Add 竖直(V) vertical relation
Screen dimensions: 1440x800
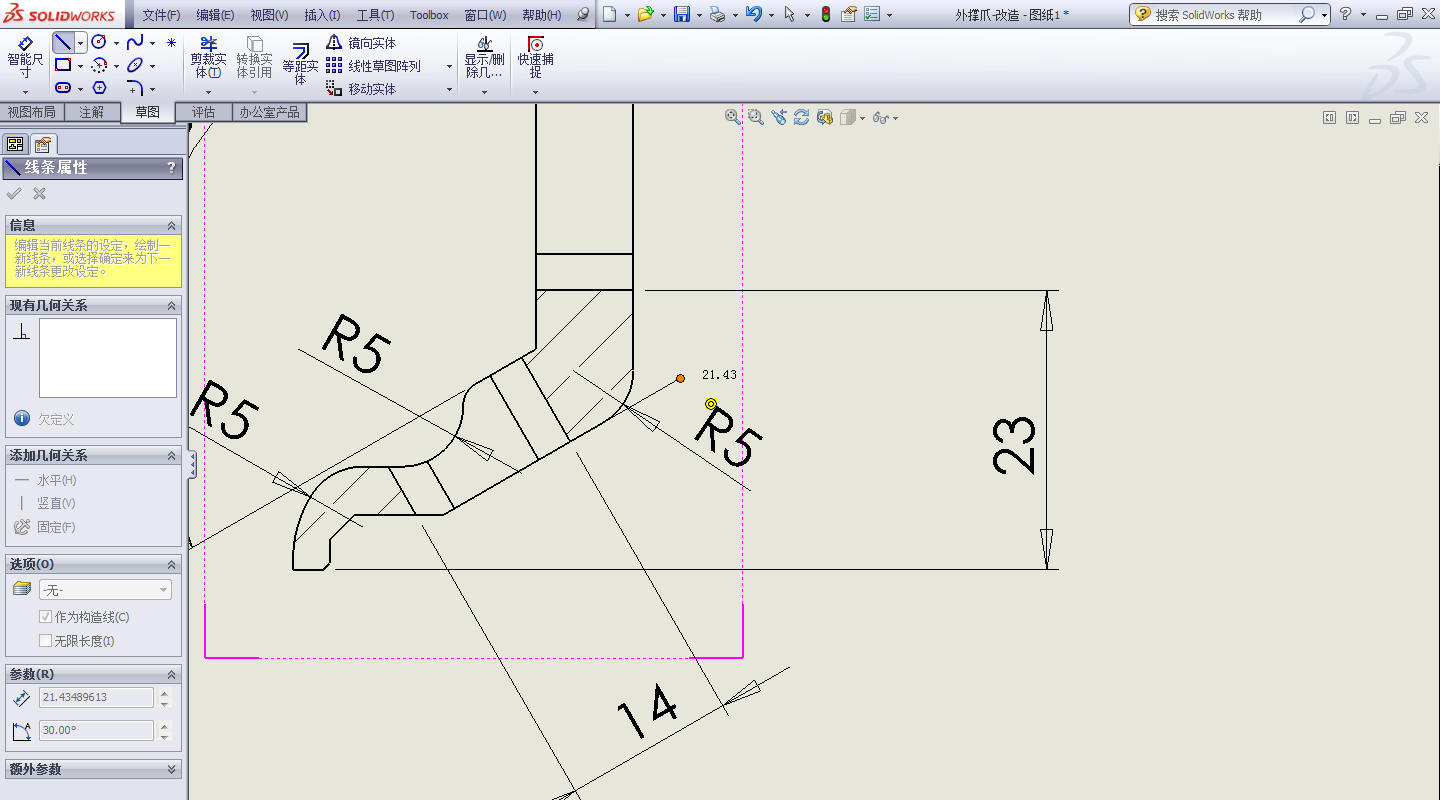click(46, 503)
